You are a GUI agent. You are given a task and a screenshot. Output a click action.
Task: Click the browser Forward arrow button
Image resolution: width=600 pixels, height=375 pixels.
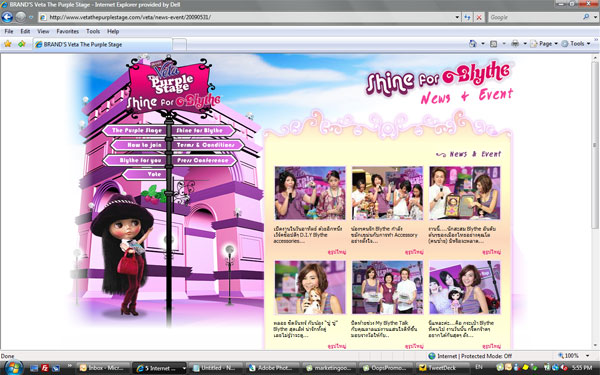pos(21,17)
